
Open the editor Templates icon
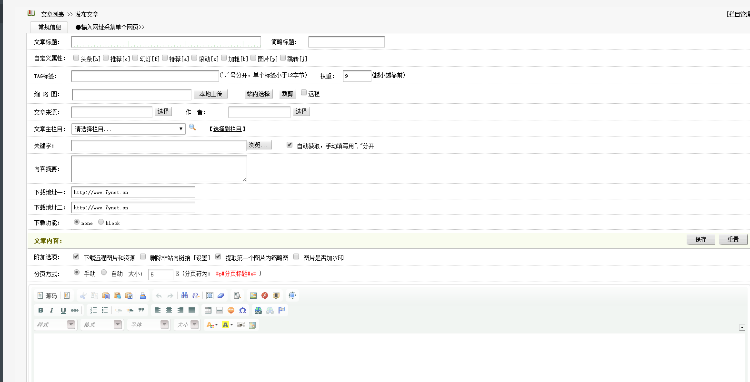click(x=67, y=296)
